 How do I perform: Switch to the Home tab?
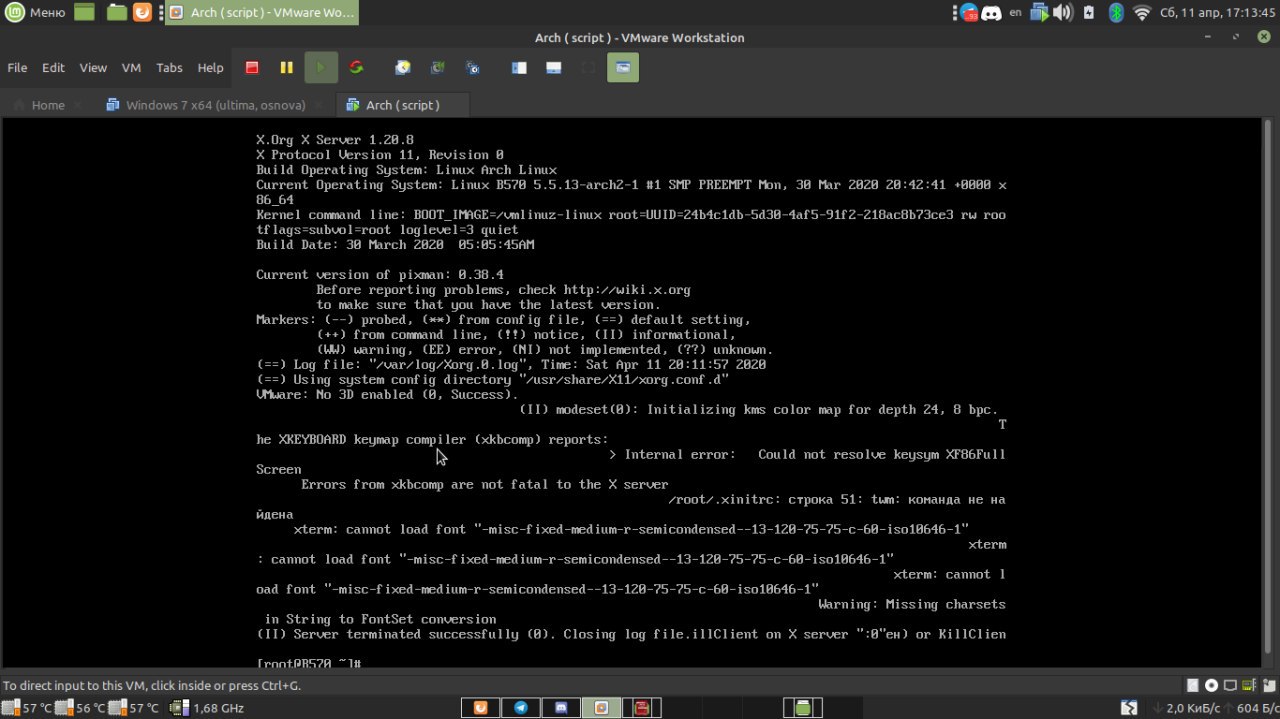tap(48, 105)
